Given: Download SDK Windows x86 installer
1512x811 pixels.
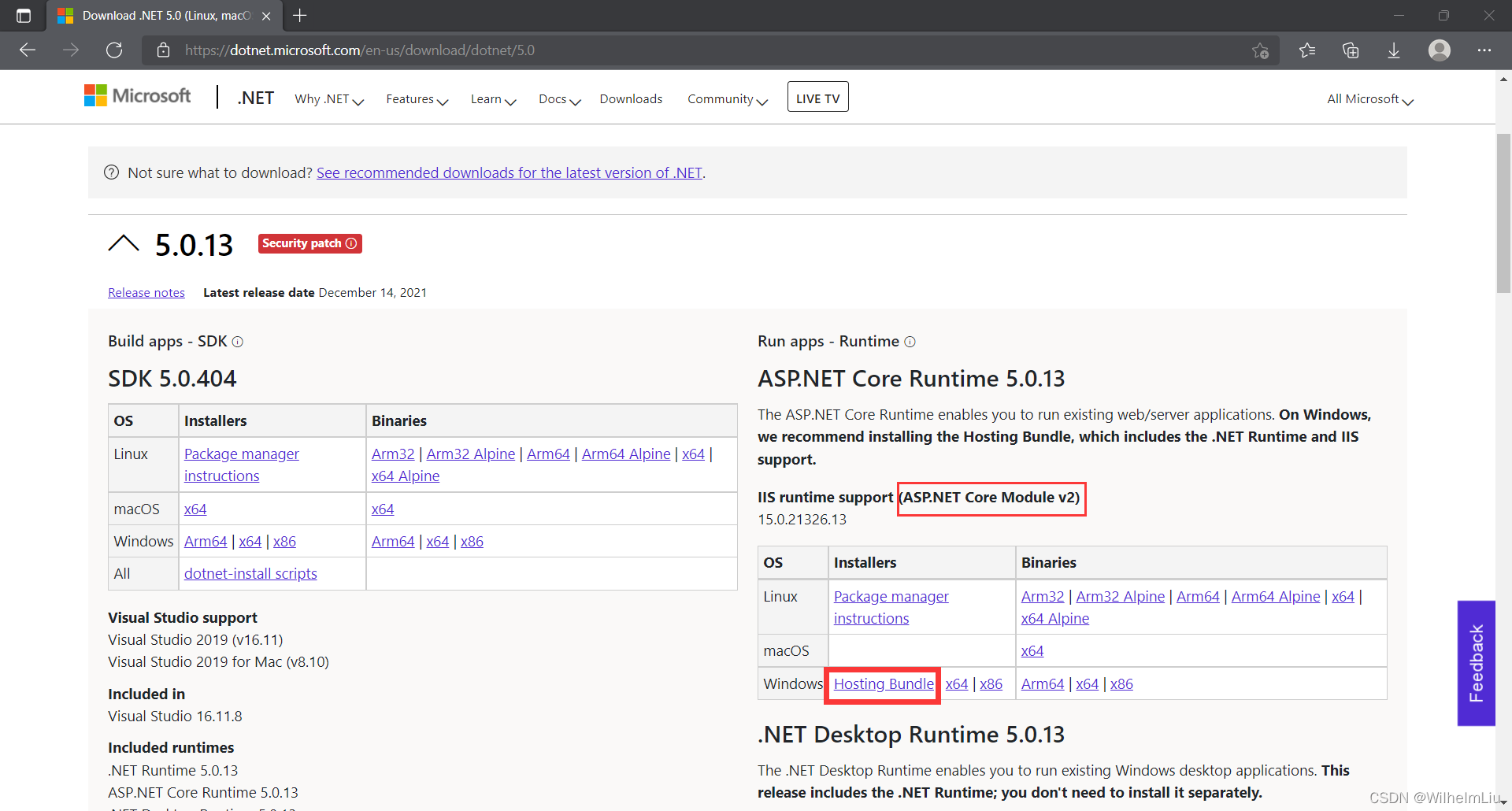Looking at the screenshot, I should 284,542.
